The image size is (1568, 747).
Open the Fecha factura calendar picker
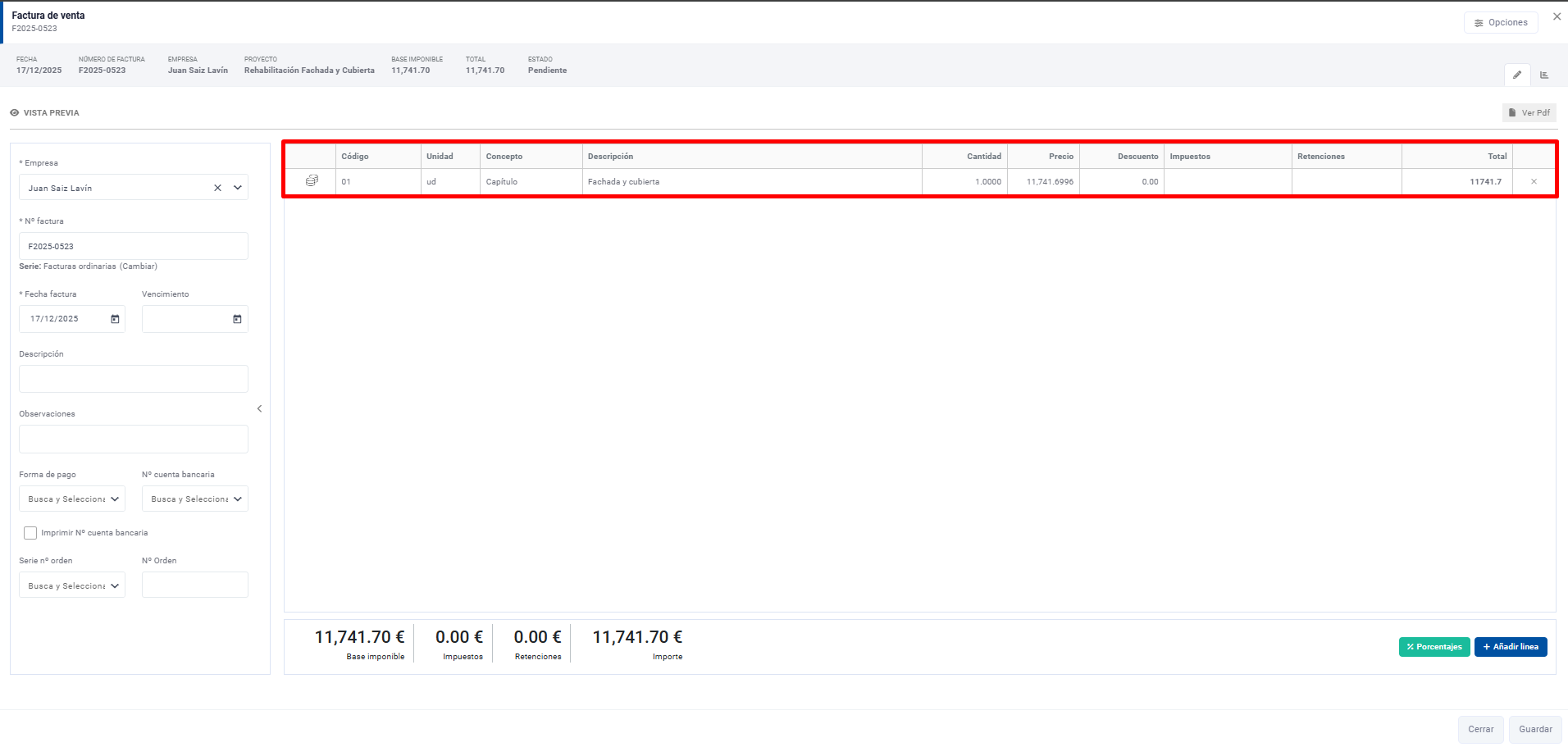coord(115,319)
